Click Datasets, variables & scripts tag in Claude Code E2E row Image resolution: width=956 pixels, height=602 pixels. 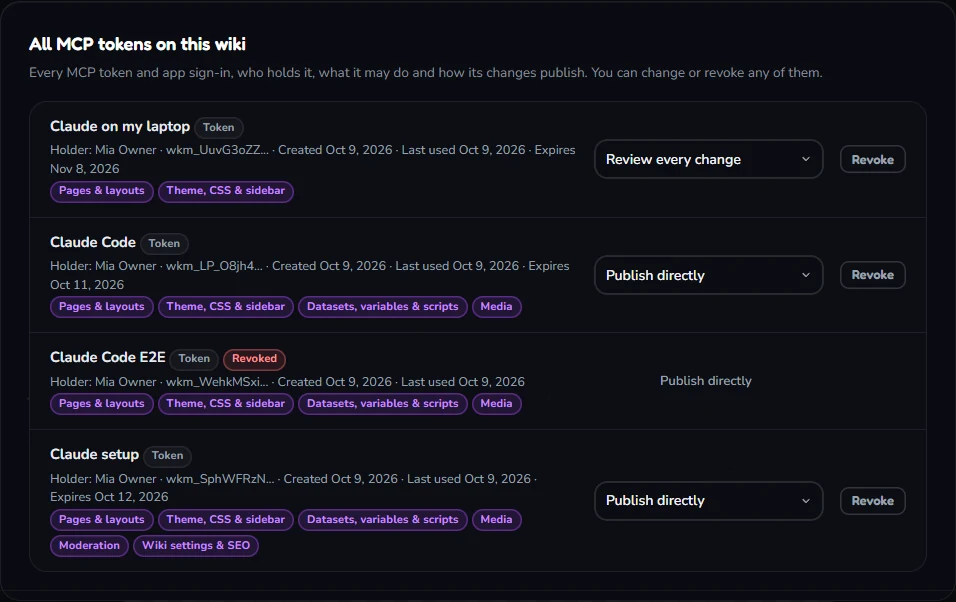tap(382, 404)
